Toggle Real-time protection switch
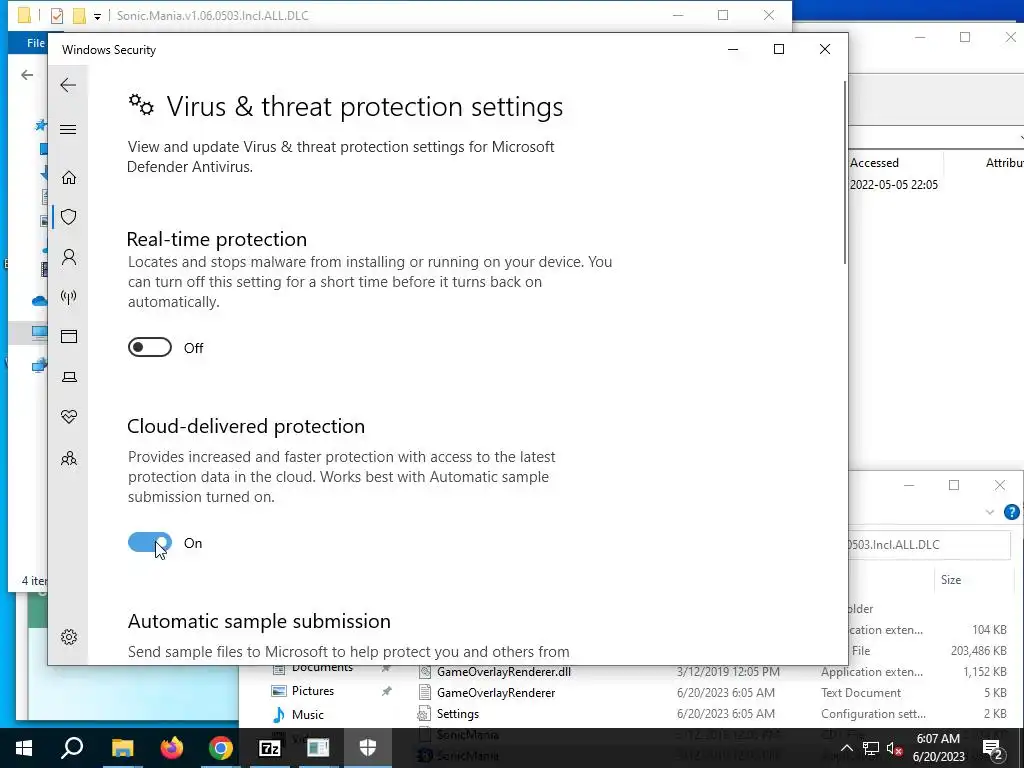The height and width of the screenshot is (768, 1024). [150, 347]
